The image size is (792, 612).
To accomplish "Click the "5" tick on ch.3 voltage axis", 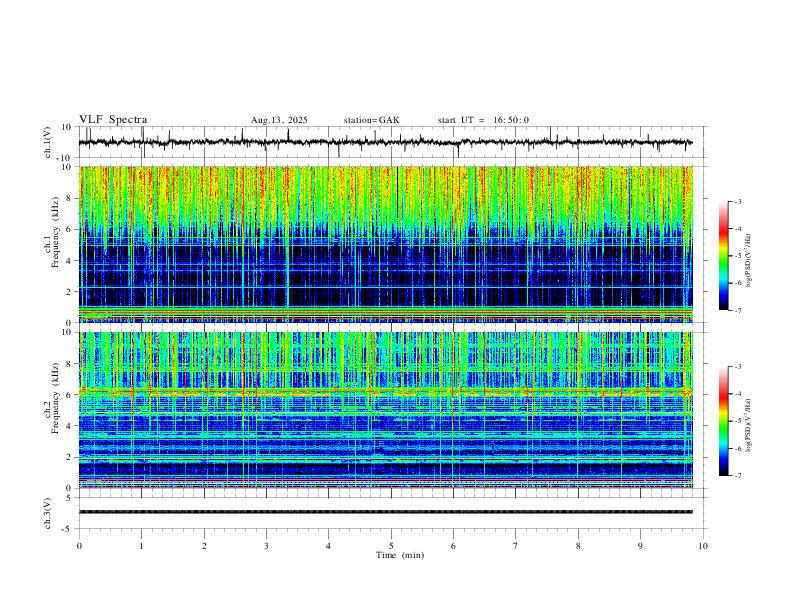I will [x=70, y=498].
